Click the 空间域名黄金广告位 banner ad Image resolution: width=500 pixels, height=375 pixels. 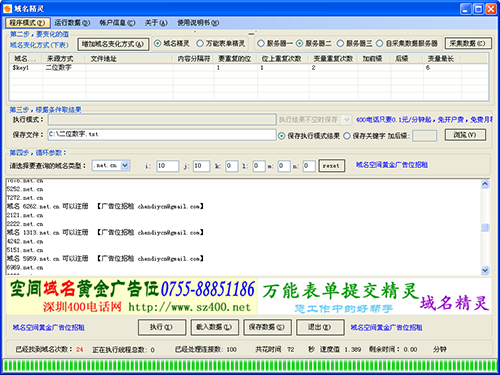point(132,296)
